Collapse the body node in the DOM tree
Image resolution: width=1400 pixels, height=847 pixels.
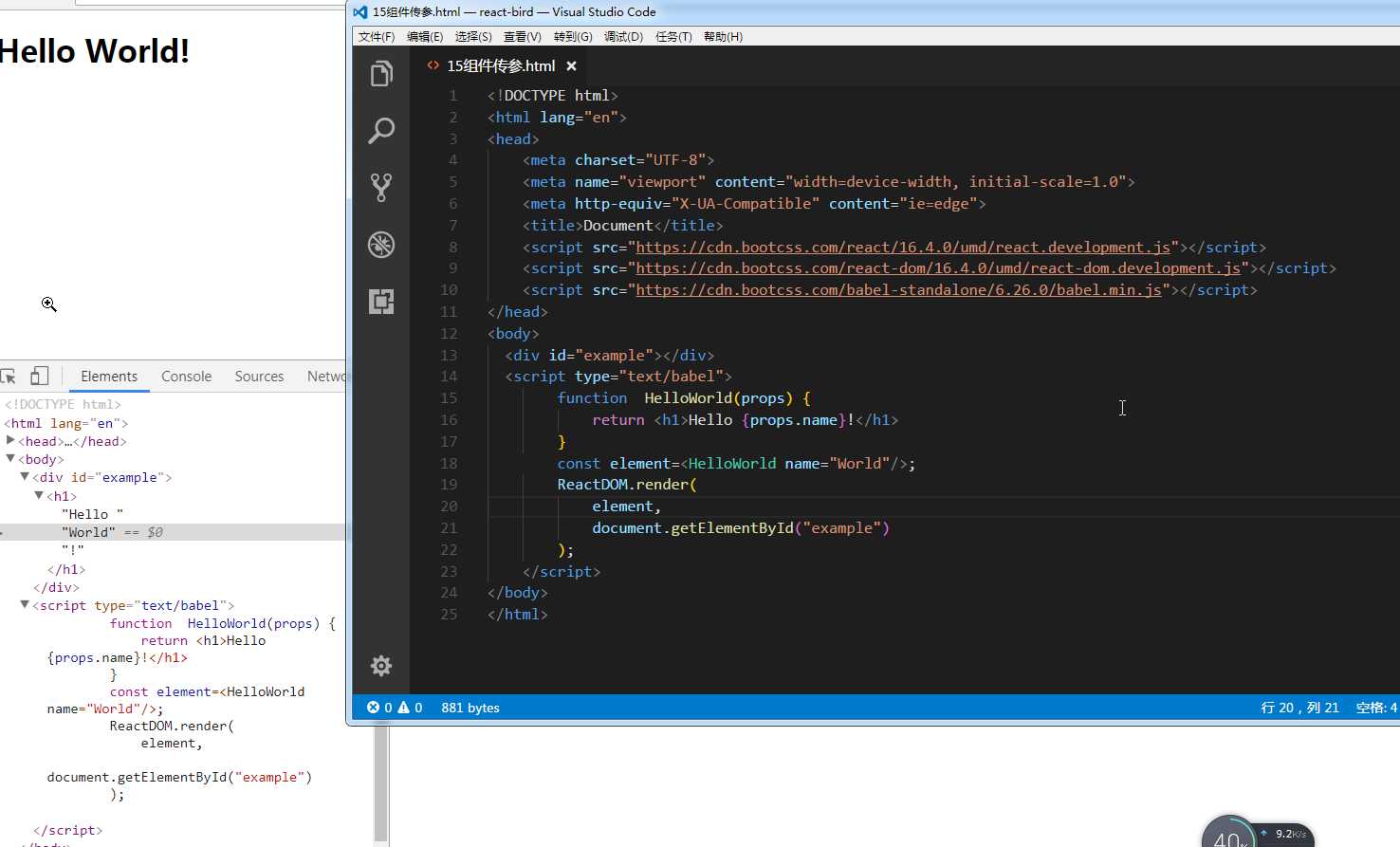coord(10,459)
